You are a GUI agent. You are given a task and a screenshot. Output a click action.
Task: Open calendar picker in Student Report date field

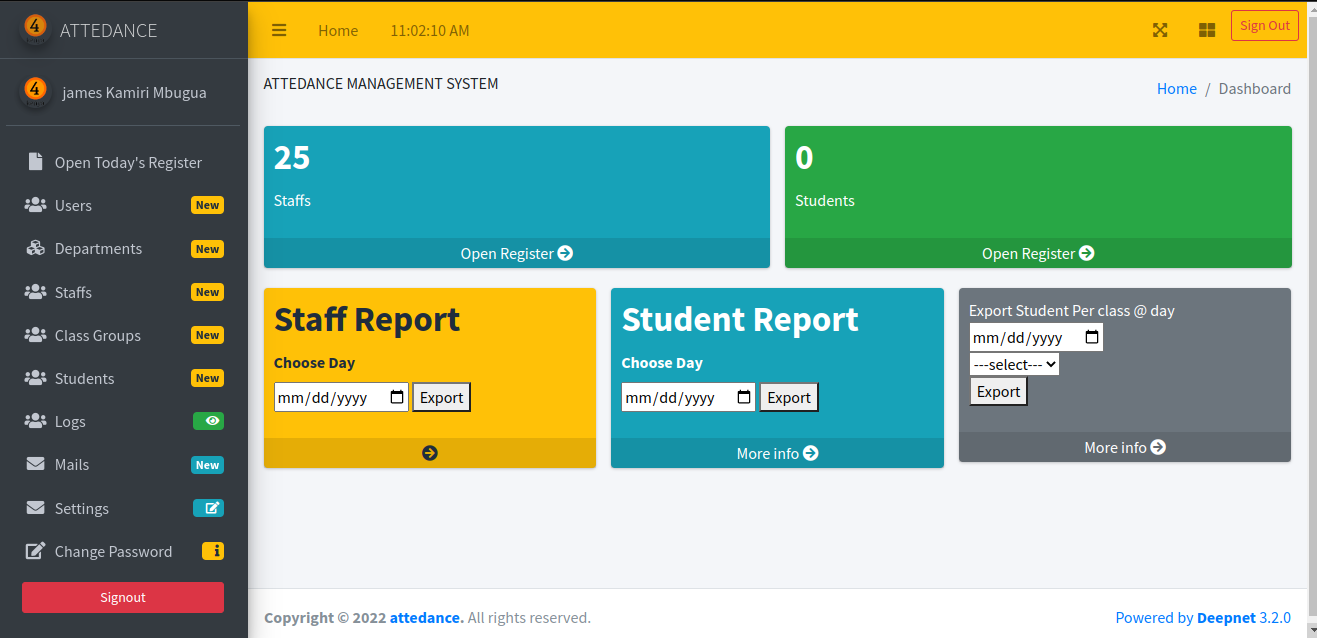coord(744,397)
